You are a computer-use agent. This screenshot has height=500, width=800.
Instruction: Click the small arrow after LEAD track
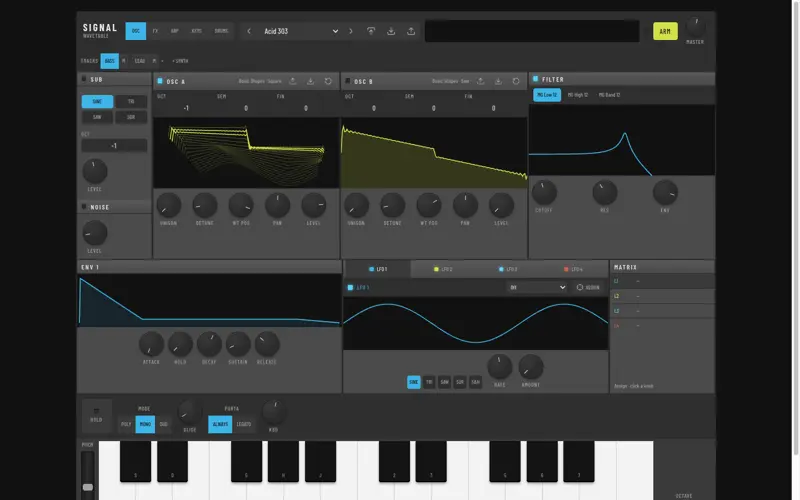pyautogui.click(x=162, y=61)
